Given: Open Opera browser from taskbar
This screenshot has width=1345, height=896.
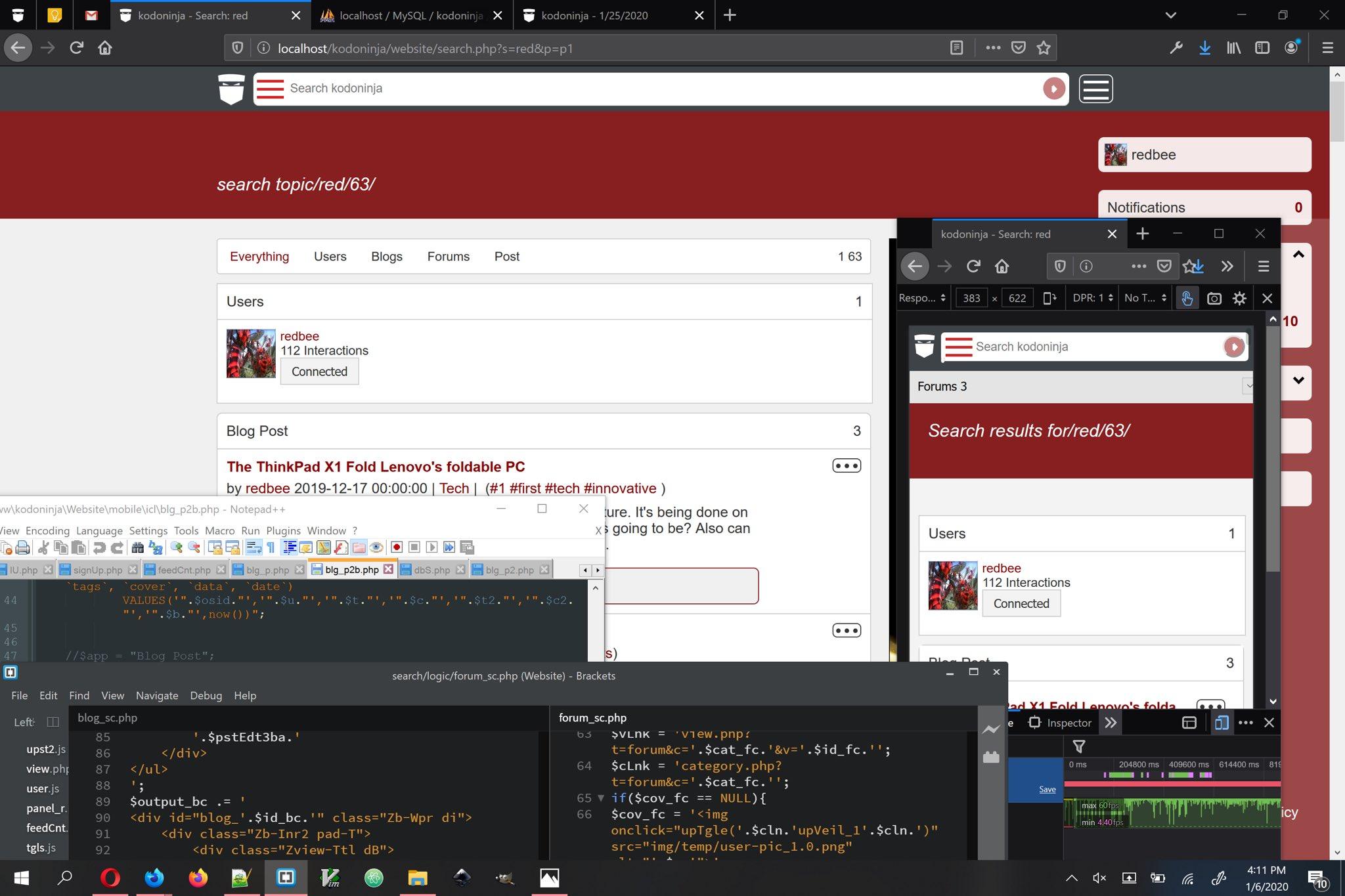Looking at the screenshot, I should coord(110,878).
